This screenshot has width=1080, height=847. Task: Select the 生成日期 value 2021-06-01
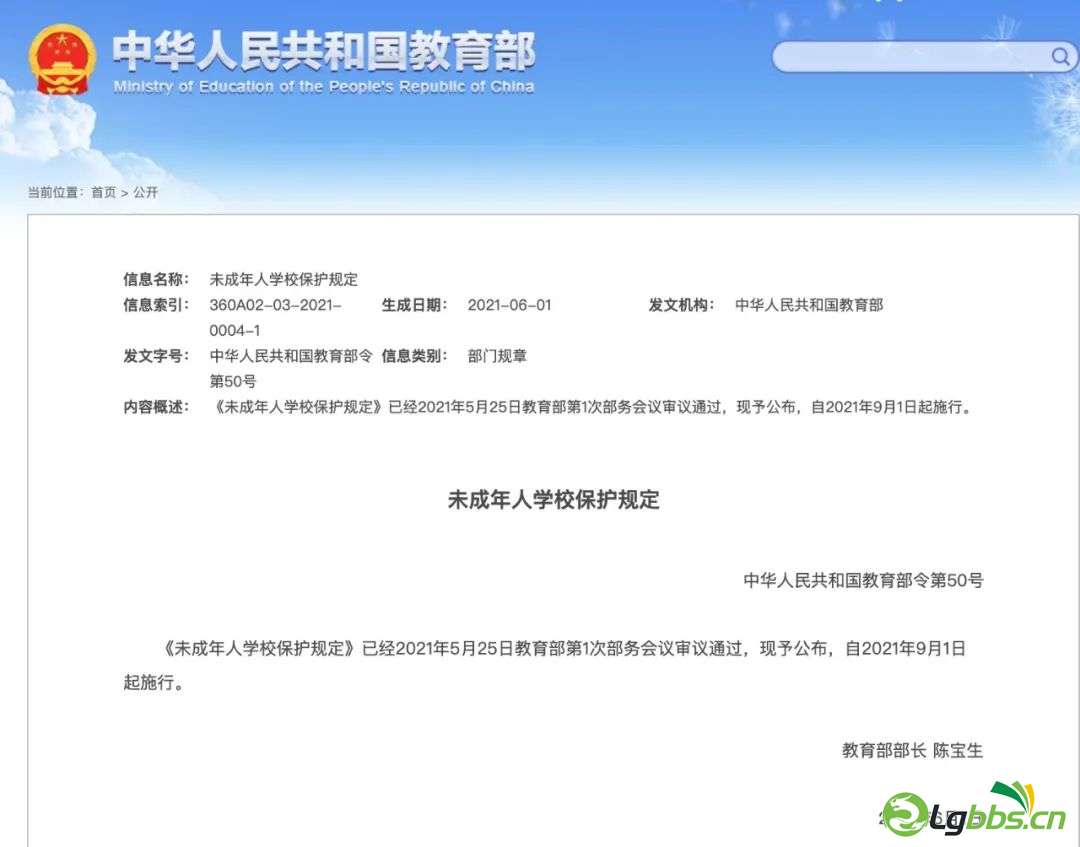[510, 305]
